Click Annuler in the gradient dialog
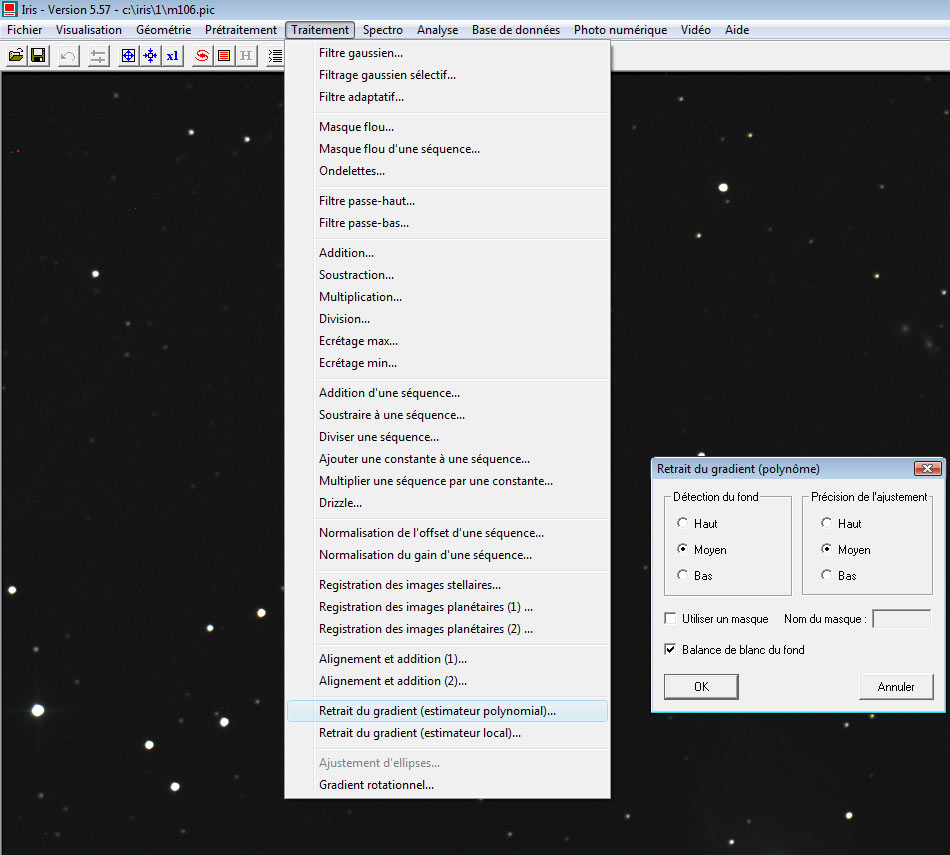This screenshot has height=855, width=950. [896, 687]
